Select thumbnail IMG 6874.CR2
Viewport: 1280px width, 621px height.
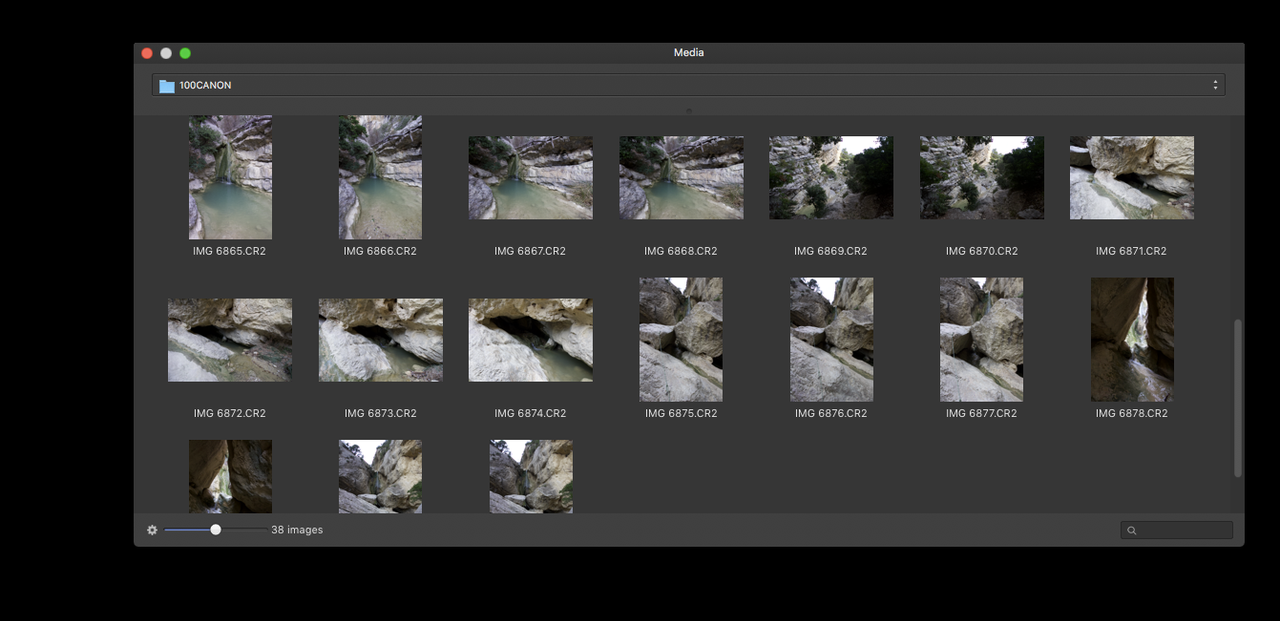click(530, 340)
